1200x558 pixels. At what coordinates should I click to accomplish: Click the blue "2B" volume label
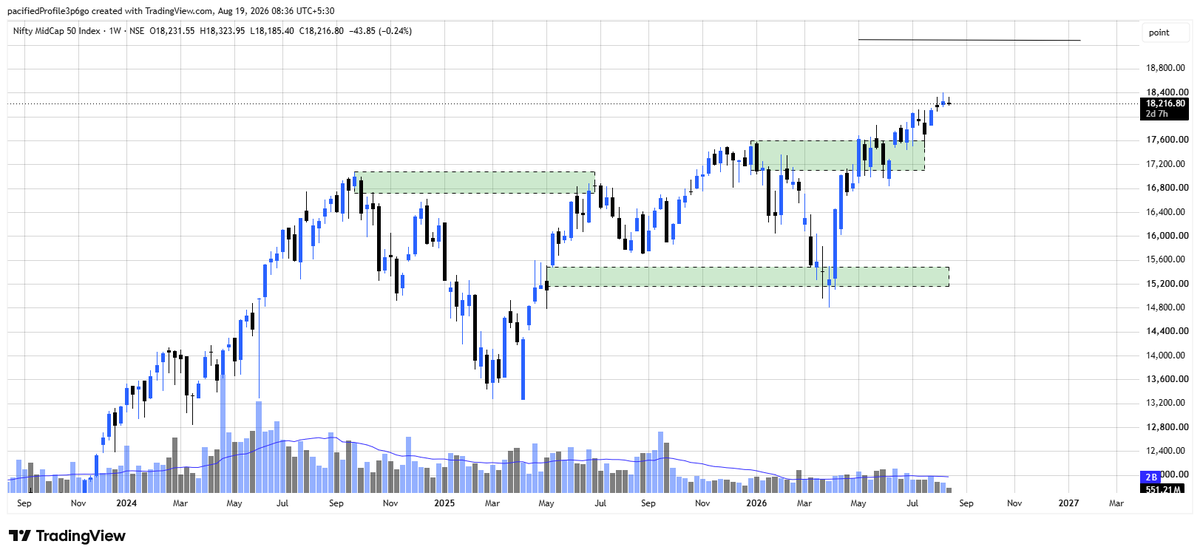pyautogui.click(x=1151, y=478)
